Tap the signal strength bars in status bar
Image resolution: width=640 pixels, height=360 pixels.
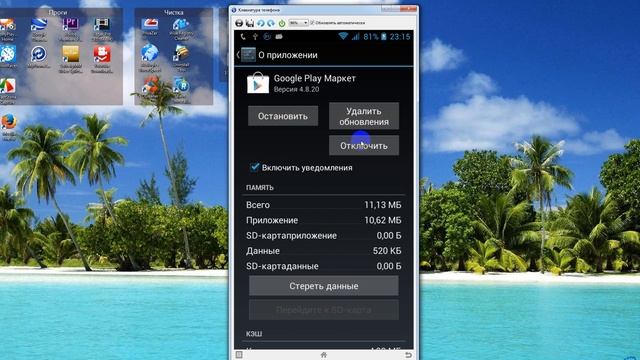point(356,36)
